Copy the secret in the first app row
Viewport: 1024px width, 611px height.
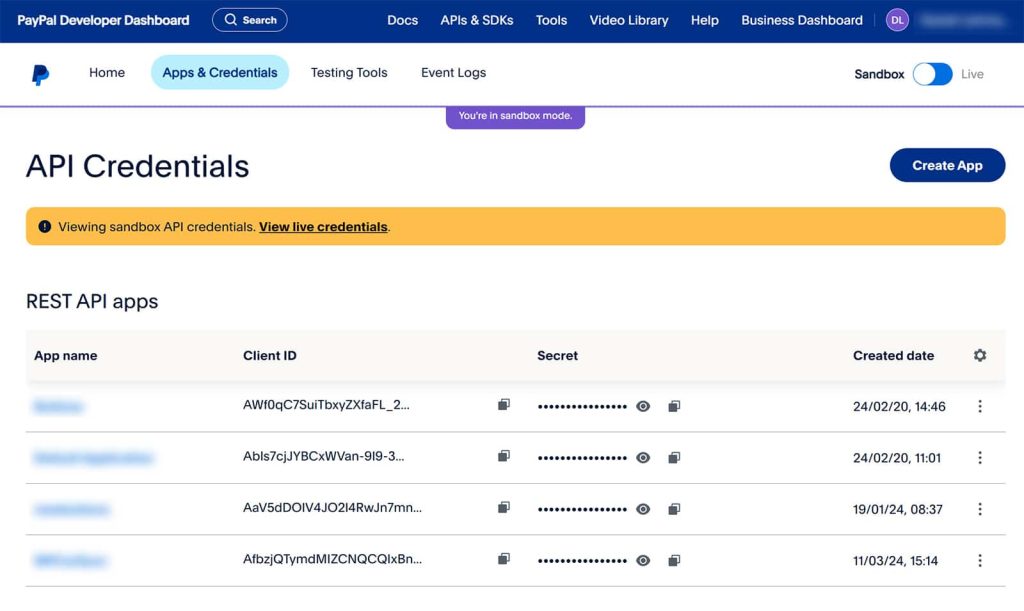pyautogui.click(x=674, y=406)
